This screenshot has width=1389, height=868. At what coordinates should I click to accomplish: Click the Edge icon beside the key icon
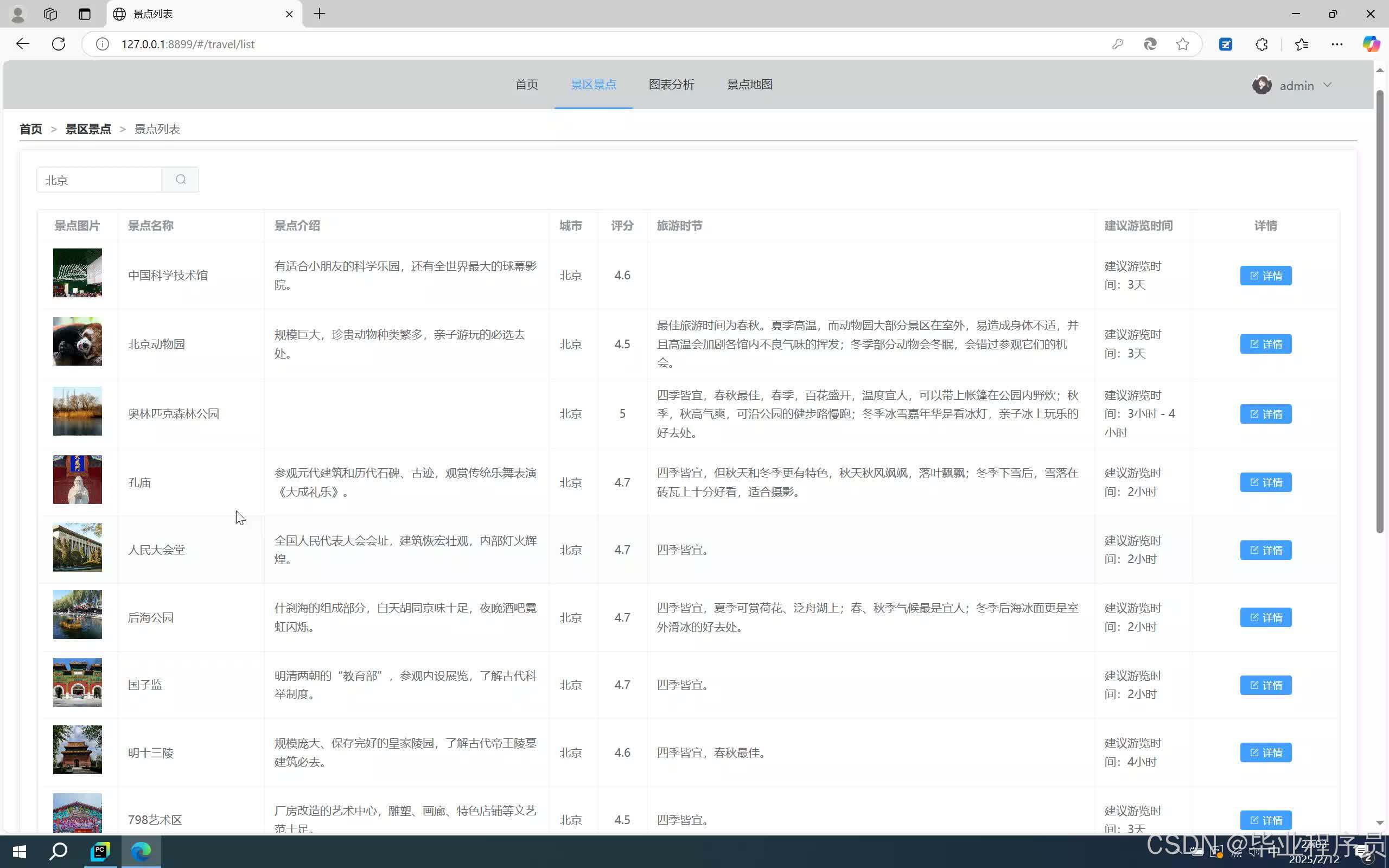(x=1150, y=44)
